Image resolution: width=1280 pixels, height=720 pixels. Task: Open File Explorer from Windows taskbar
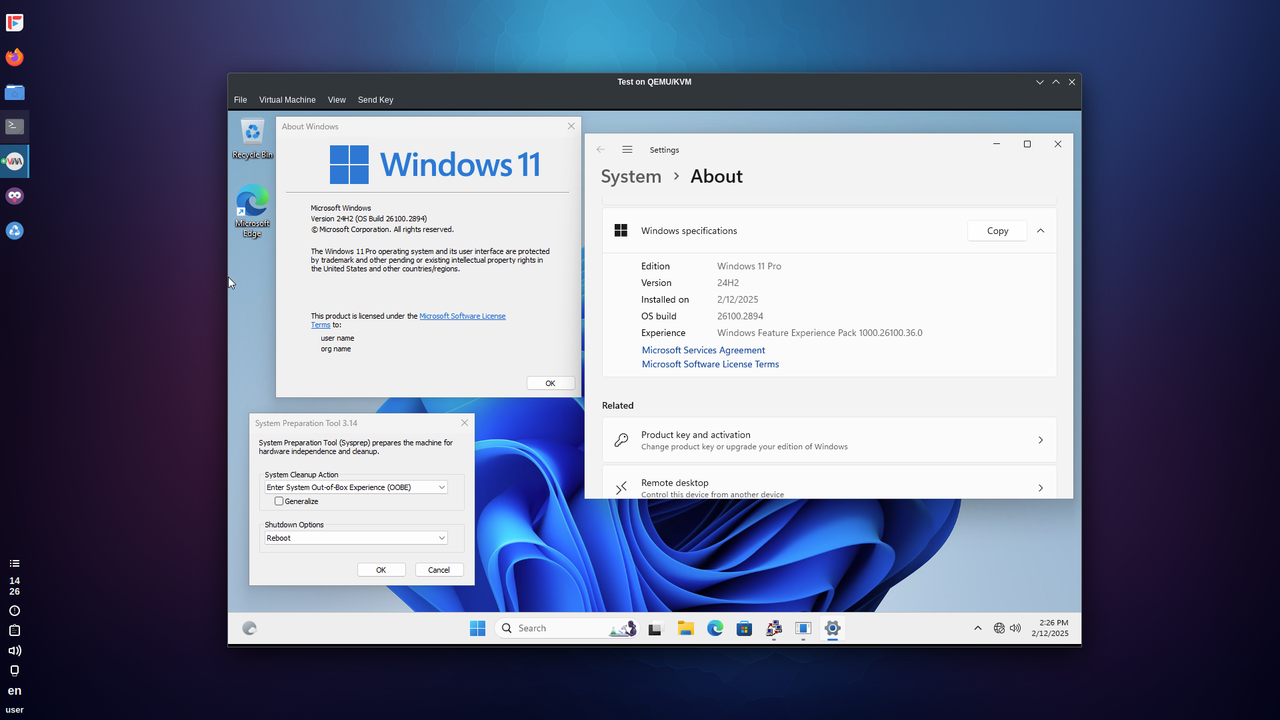(x=685, y=629)
